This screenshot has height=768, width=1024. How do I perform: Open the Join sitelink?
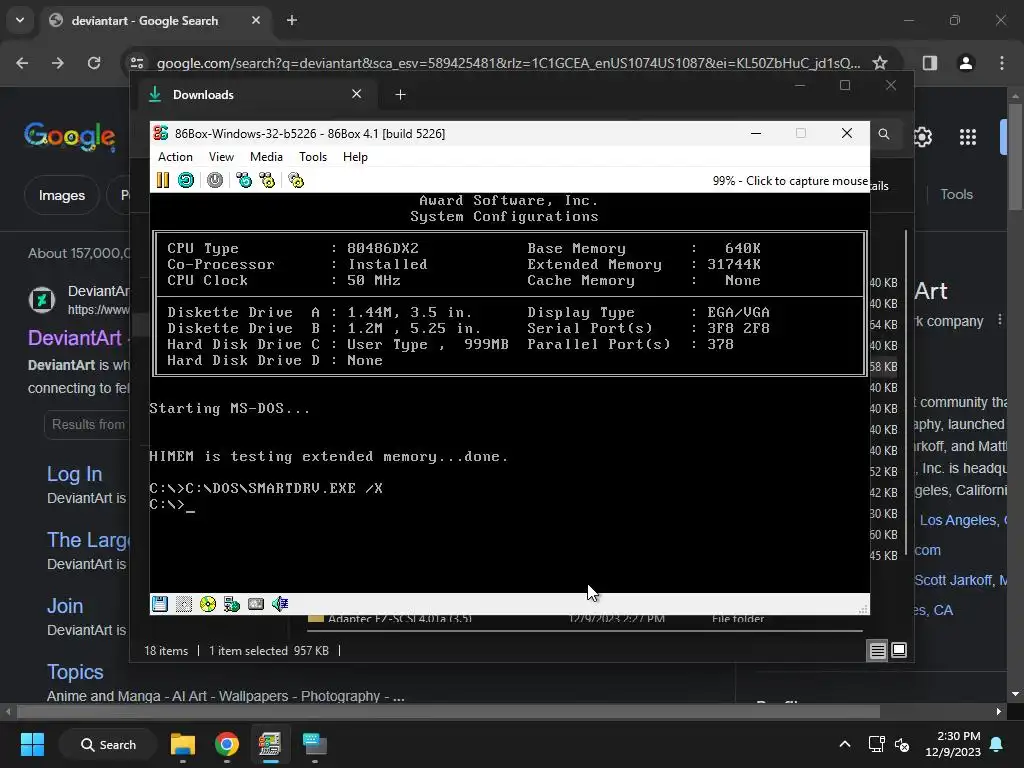click(65, 606)
